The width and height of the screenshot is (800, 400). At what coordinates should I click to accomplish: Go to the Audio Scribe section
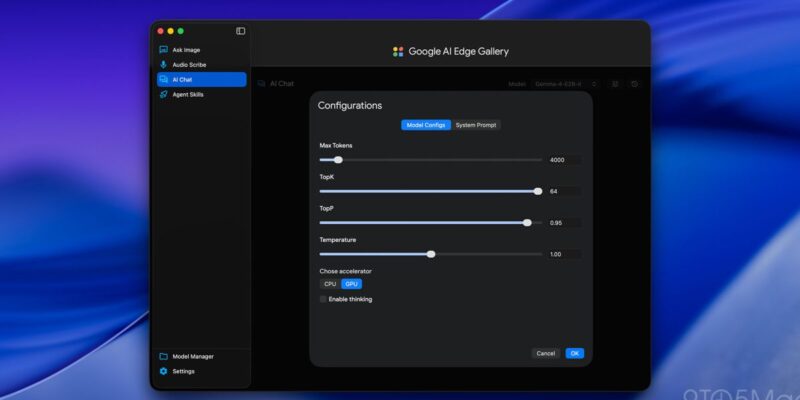coord(189,65)
